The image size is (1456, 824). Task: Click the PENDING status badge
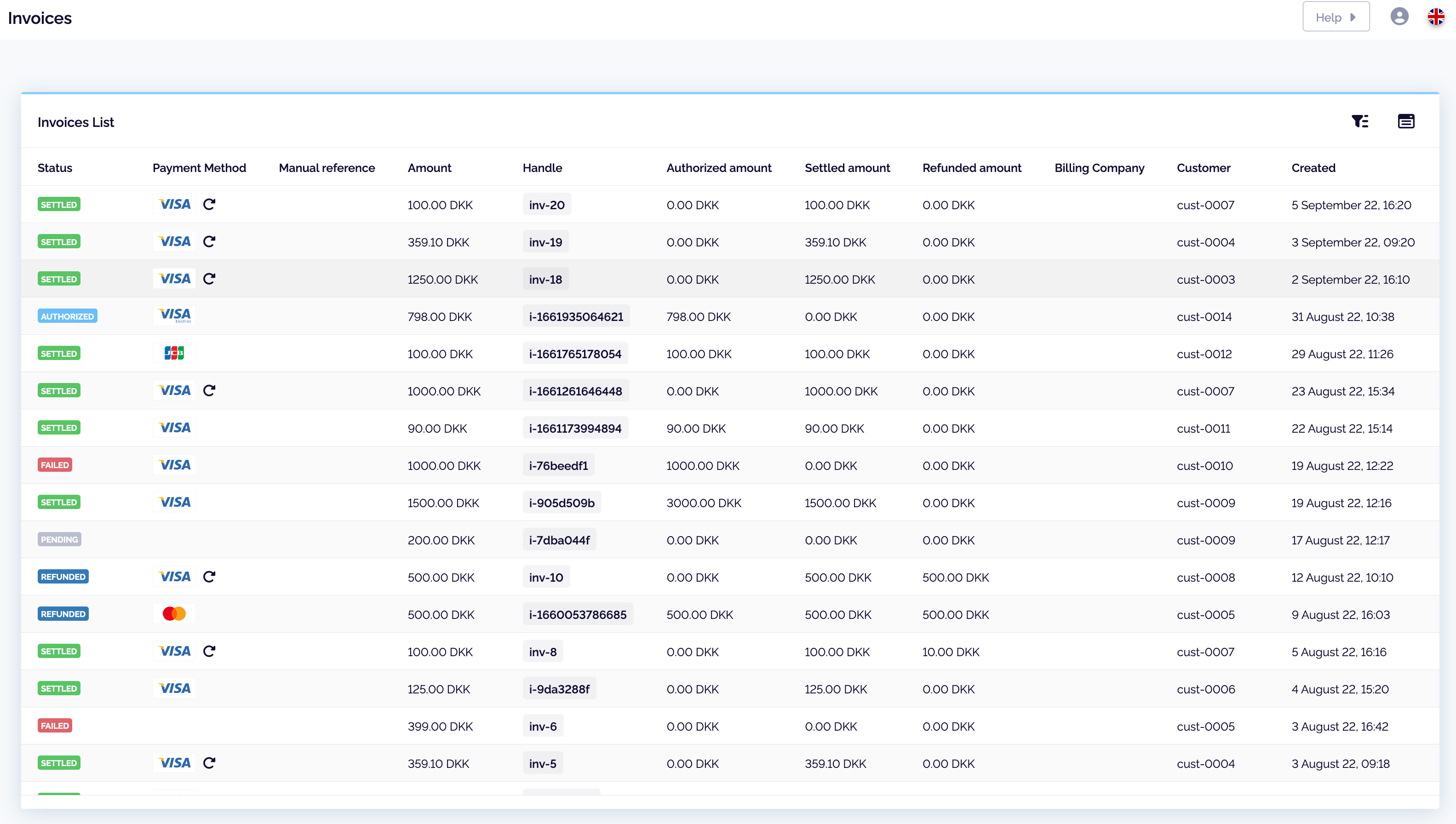(59, 539)
